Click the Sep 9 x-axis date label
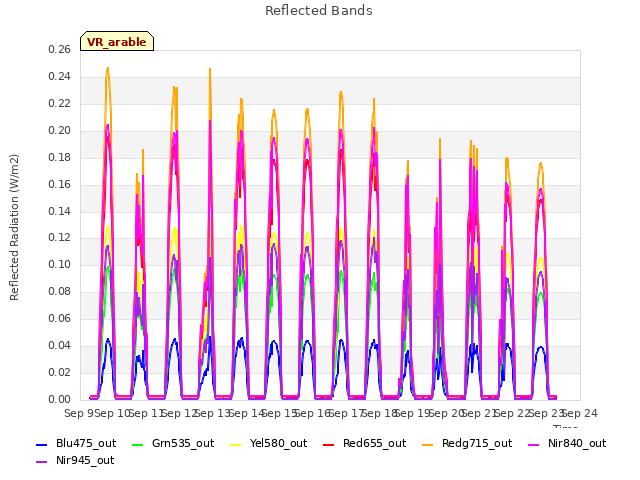640x480 pixels. [79, 413]
